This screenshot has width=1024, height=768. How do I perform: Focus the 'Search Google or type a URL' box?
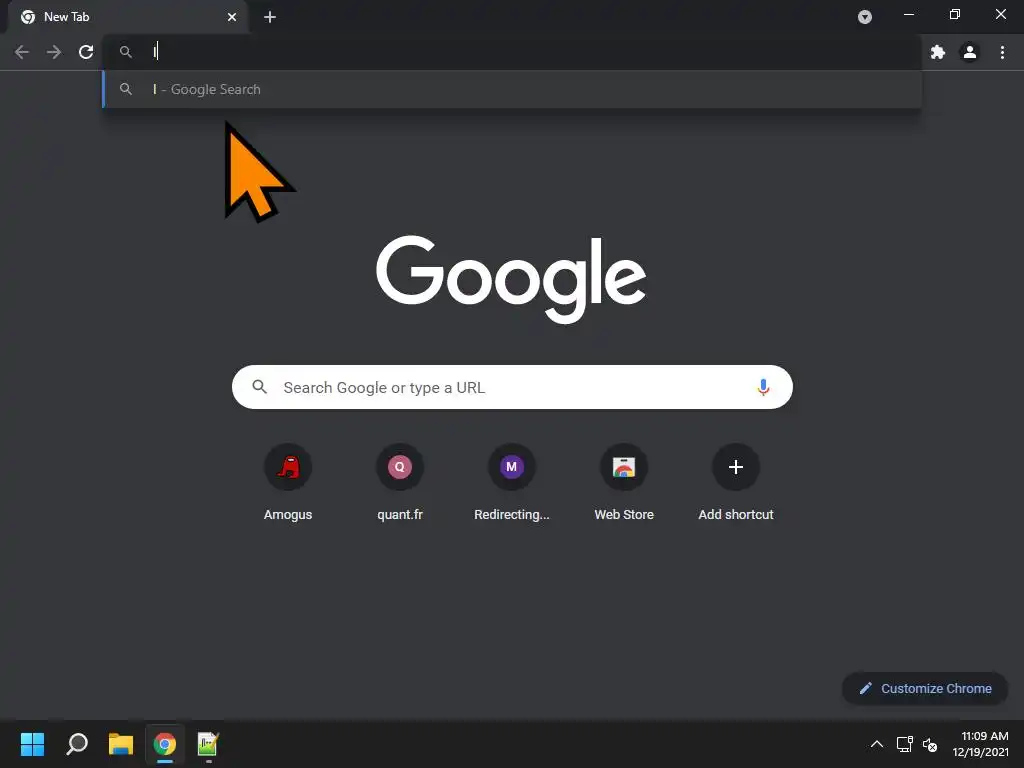tap(513, 387)
